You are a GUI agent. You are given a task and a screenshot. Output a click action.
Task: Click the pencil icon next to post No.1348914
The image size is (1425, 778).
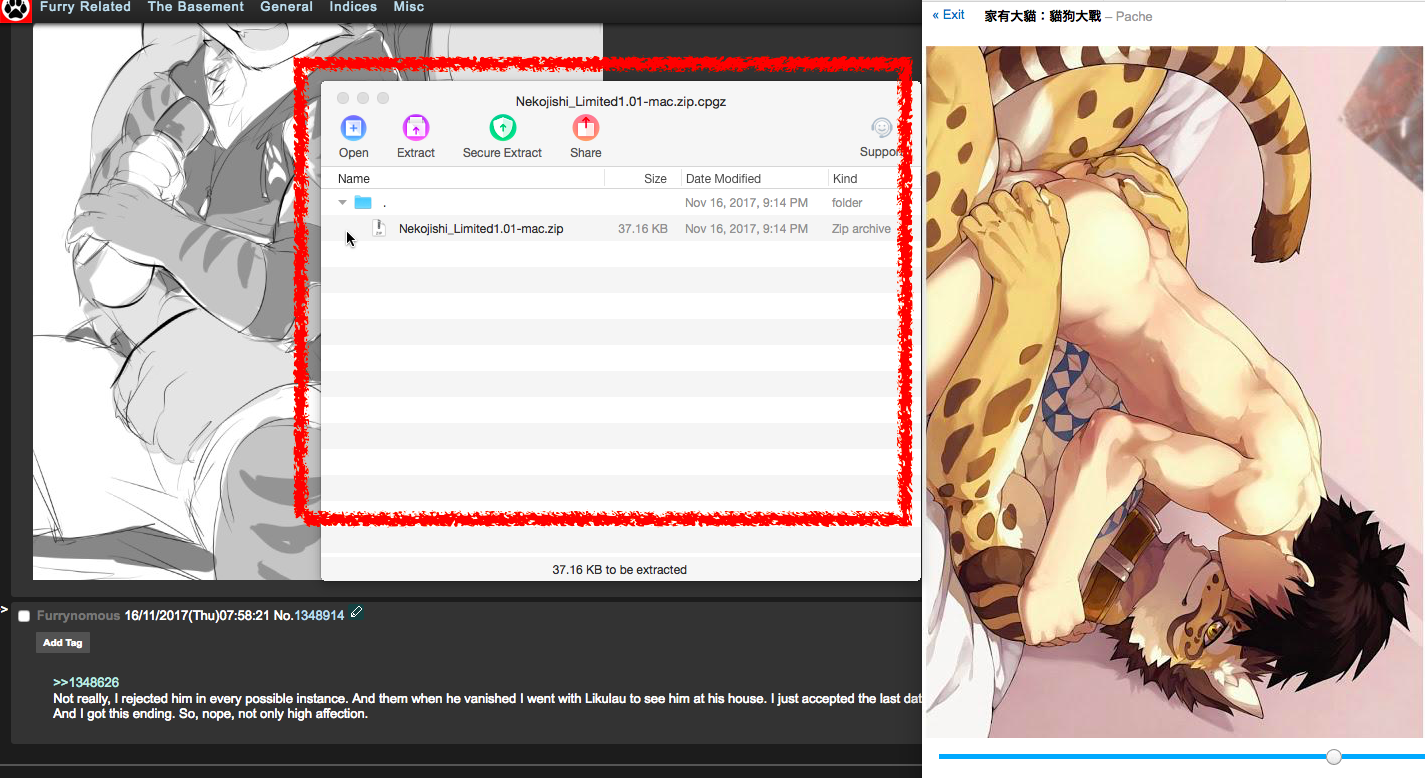[357, 612]
